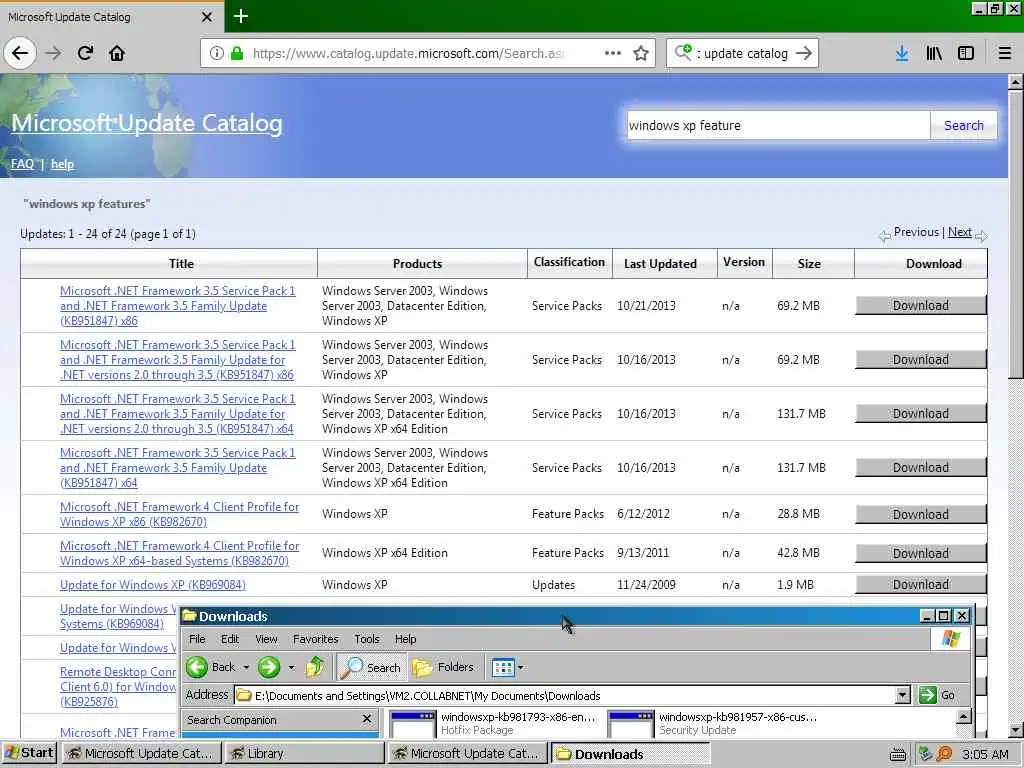Toggle the Firefox sidebar icon
The height and width of the screenshot is (768, 1024).
pyautogui.click(x=966, y=53)
